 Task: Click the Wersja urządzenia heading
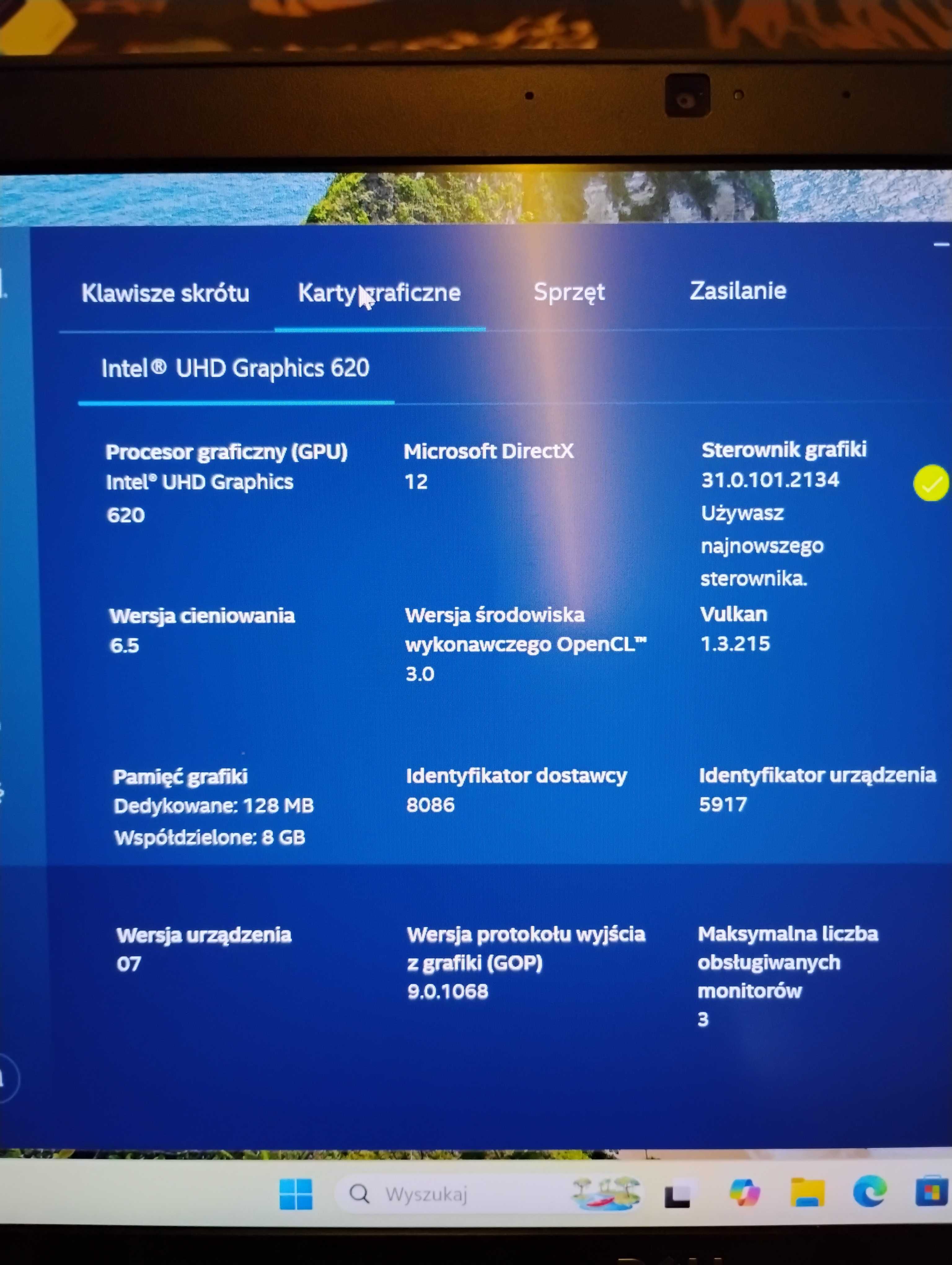204,935
